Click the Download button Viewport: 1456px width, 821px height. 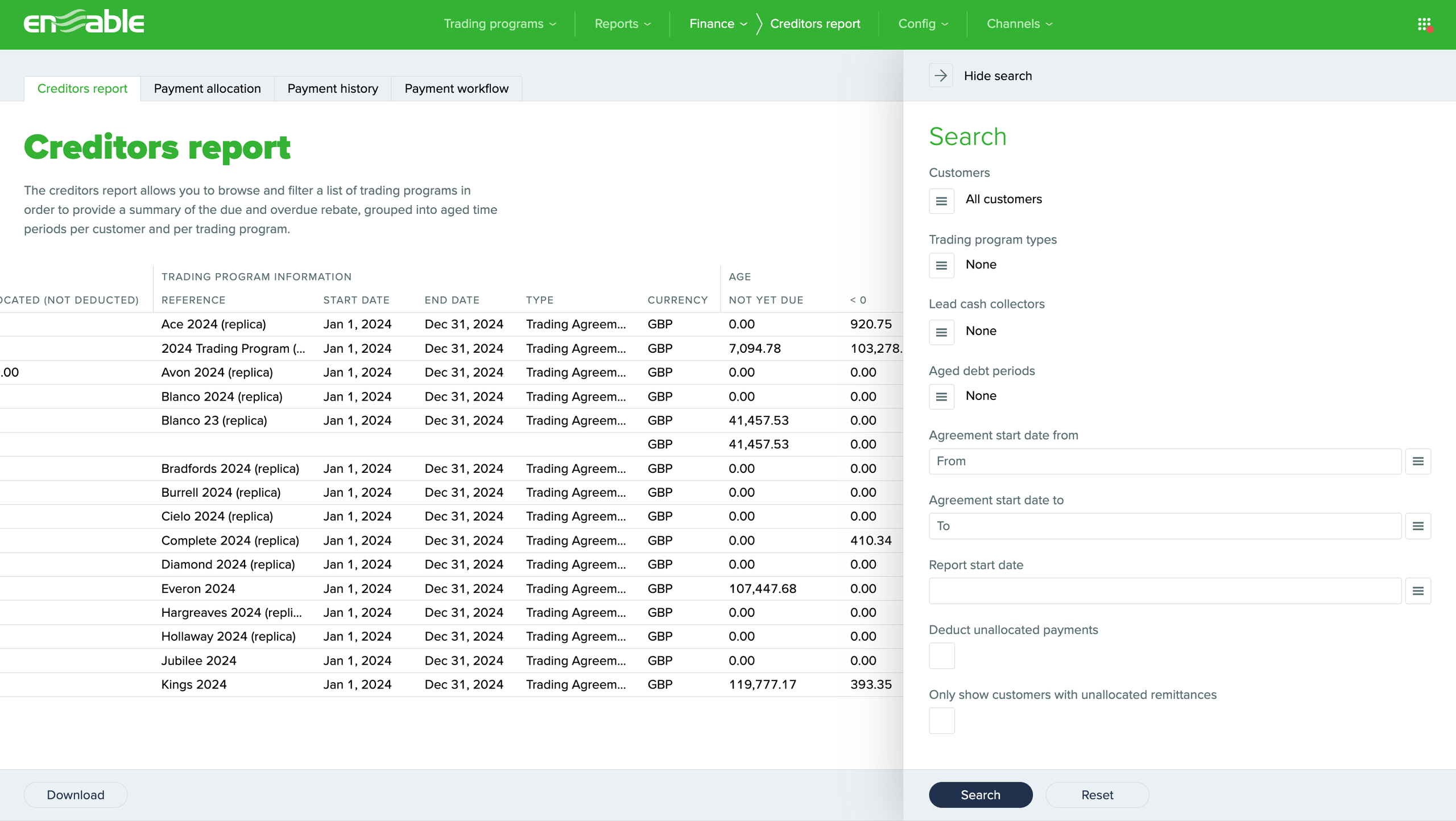click(76, 795)
